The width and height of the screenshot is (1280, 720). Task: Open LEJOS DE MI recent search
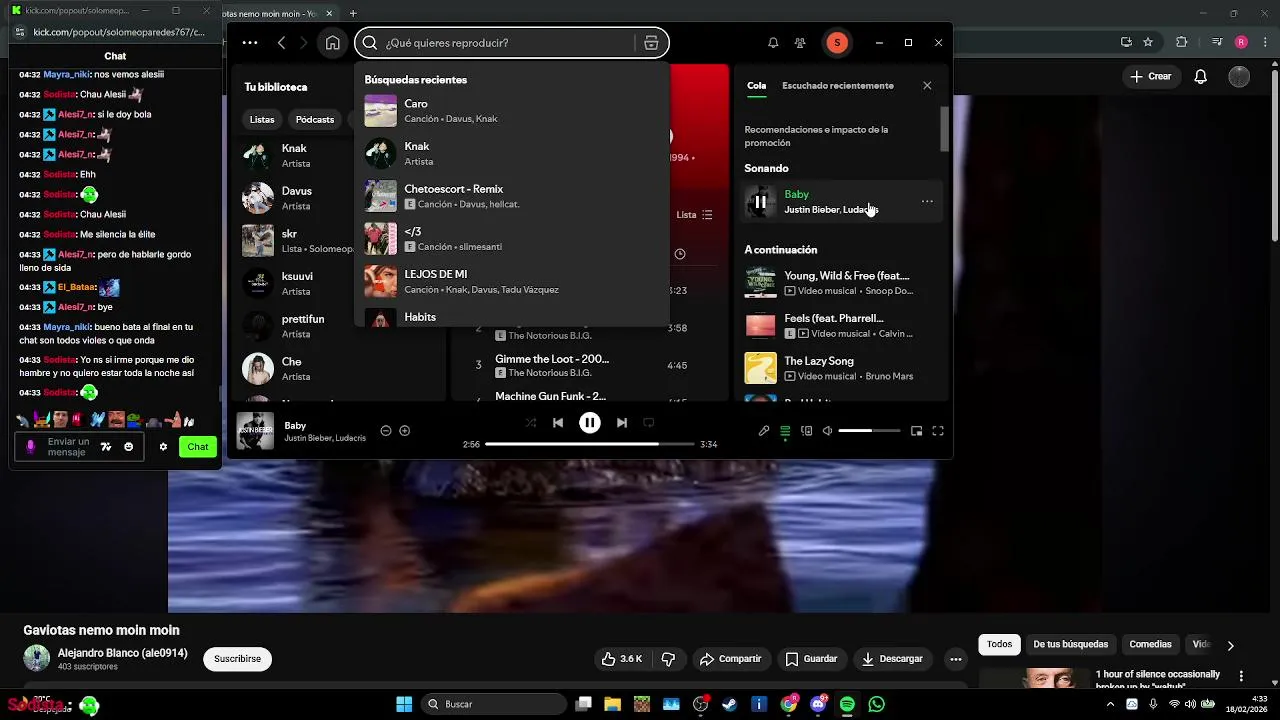(x=511, y=281)
